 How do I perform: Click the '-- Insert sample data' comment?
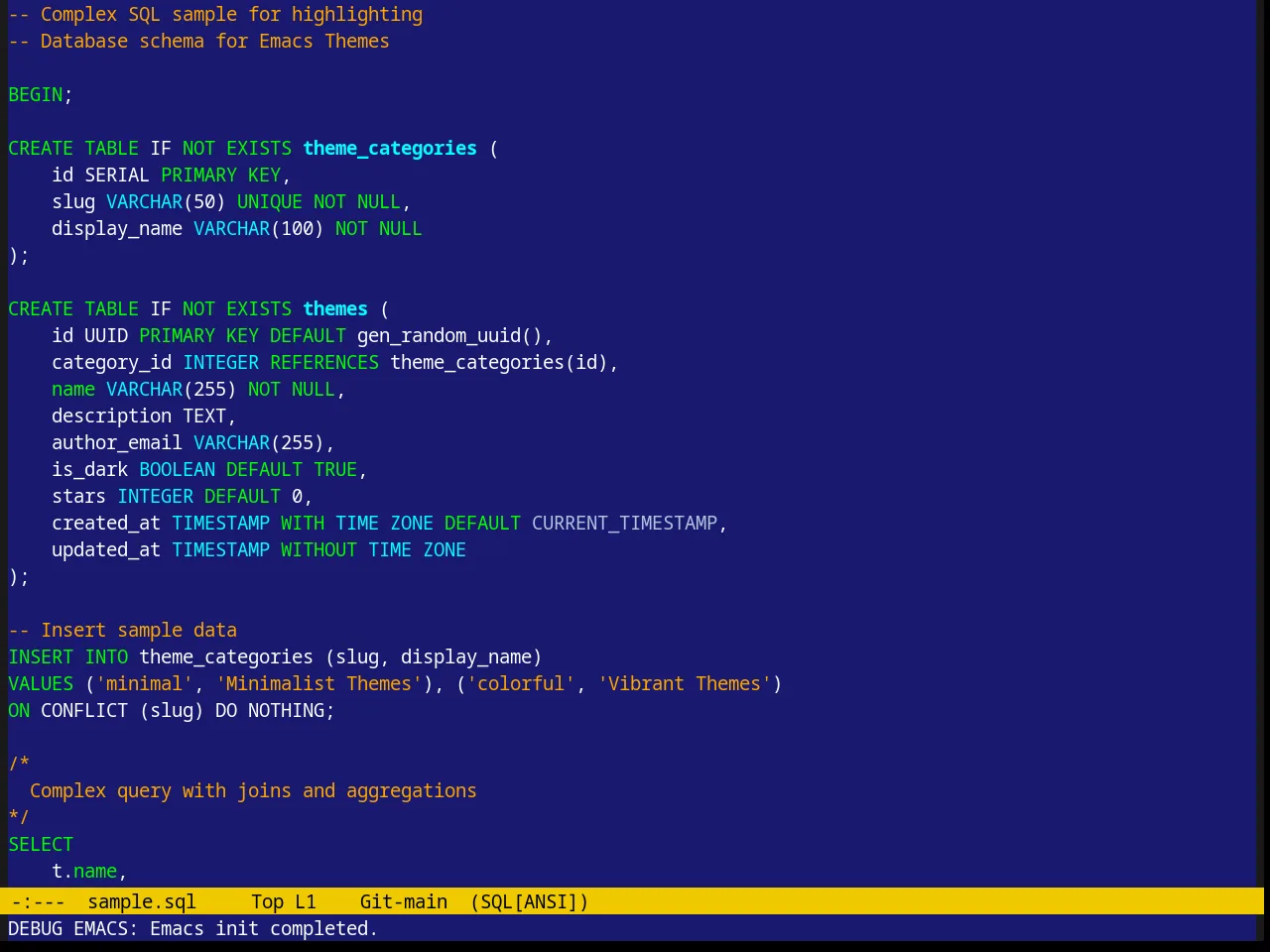click(123, 630)
